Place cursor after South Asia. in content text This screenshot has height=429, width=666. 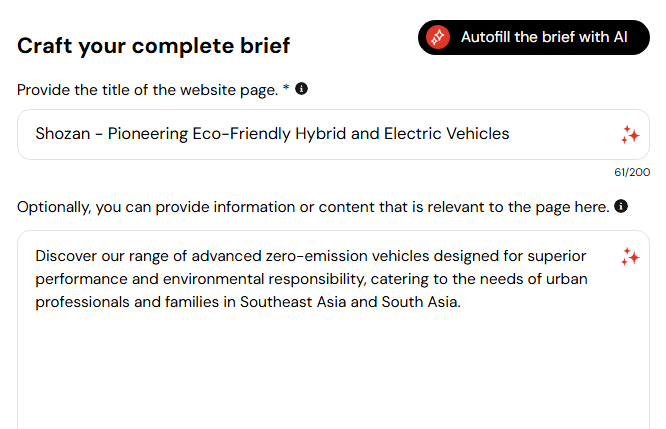pyautogui.click(x=462, y=302)
